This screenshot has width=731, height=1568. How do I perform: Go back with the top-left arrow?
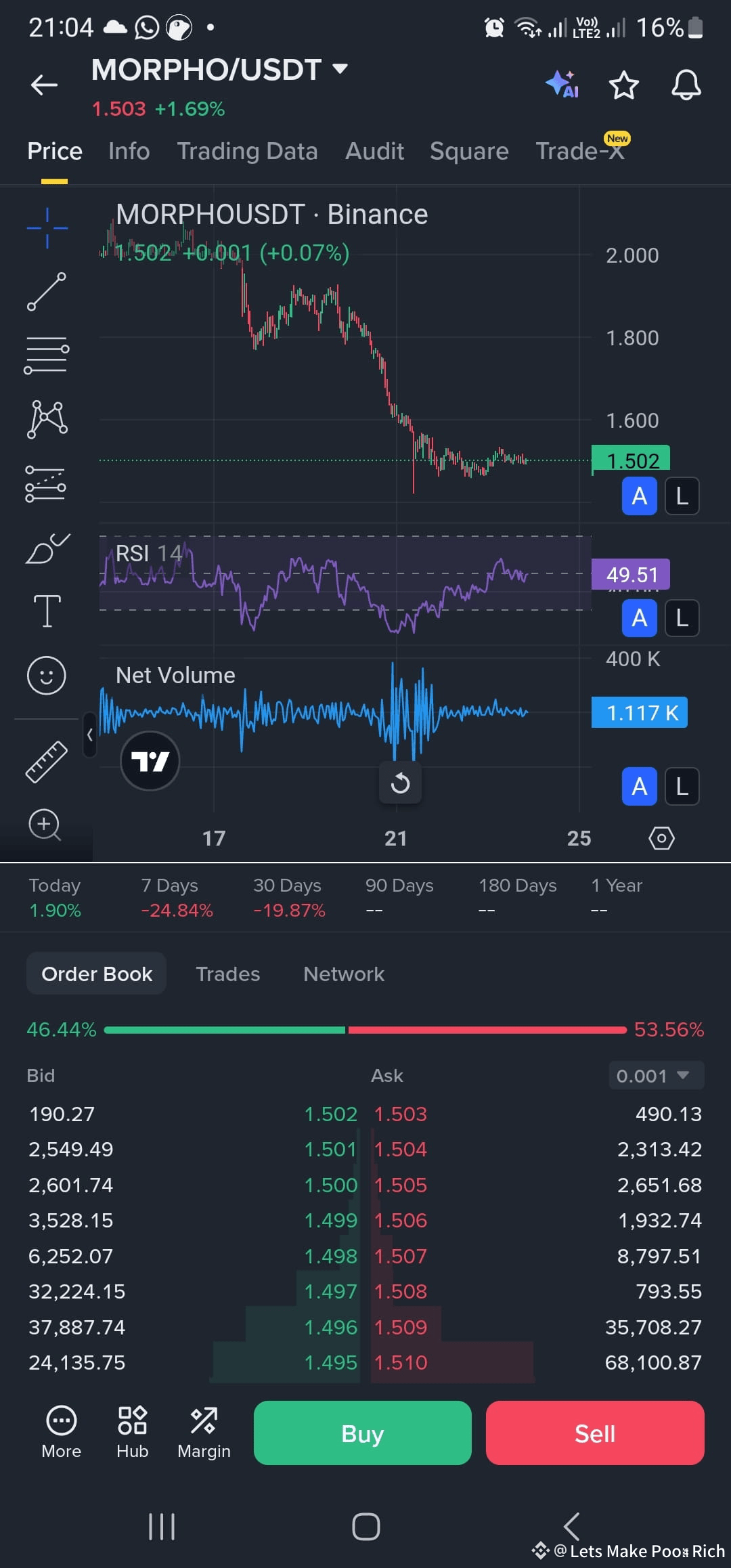coord(44,85)
